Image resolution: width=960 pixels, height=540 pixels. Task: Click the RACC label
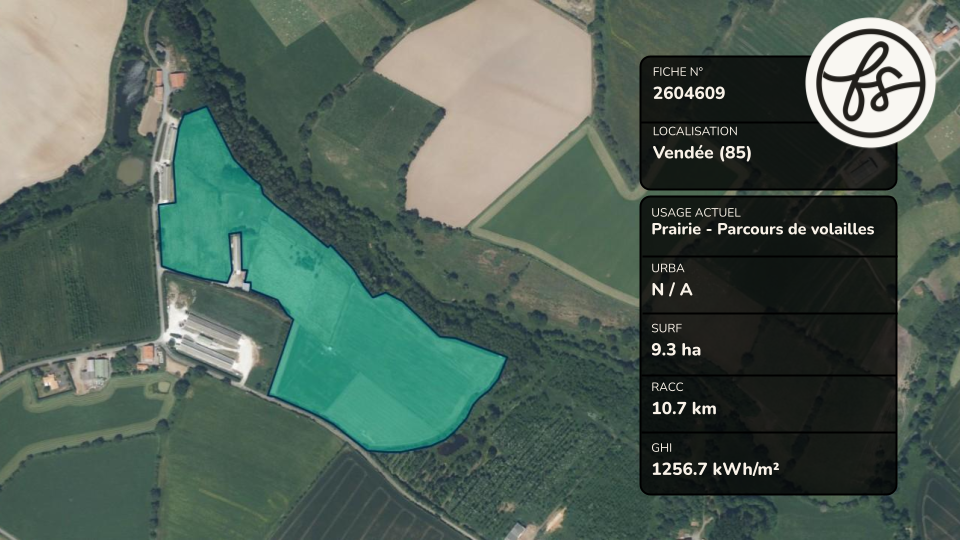[667, 387]
